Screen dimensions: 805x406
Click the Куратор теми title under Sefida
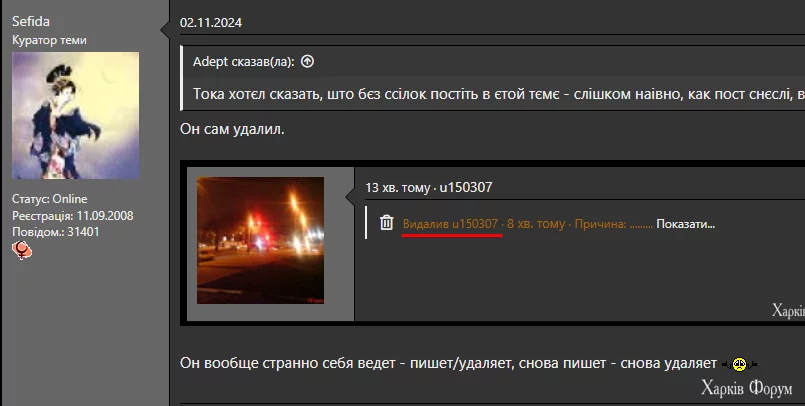tap(49, 40)
